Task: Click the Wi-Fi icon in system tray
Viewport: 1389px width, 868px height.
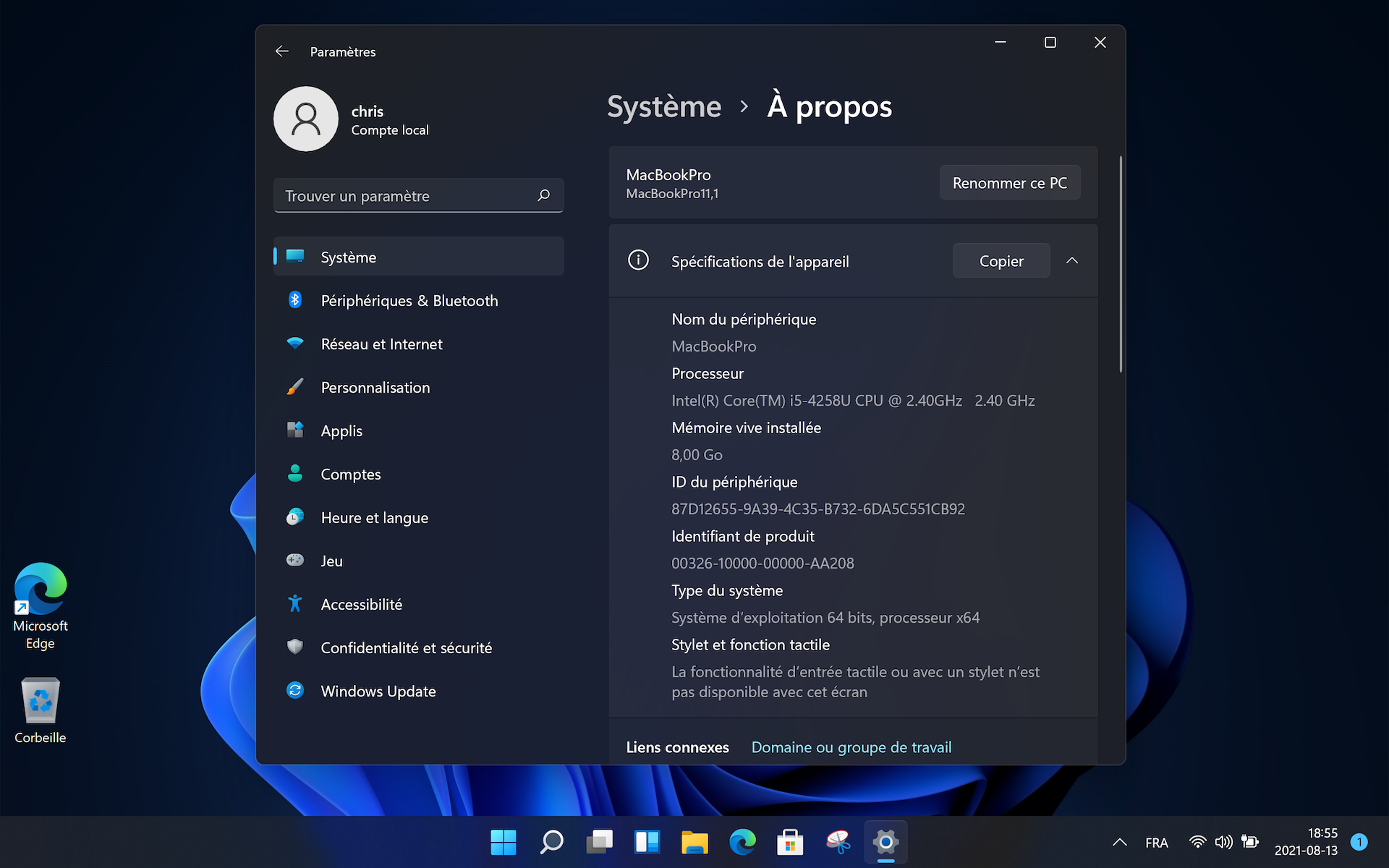Action: (x=1197, y=842)
